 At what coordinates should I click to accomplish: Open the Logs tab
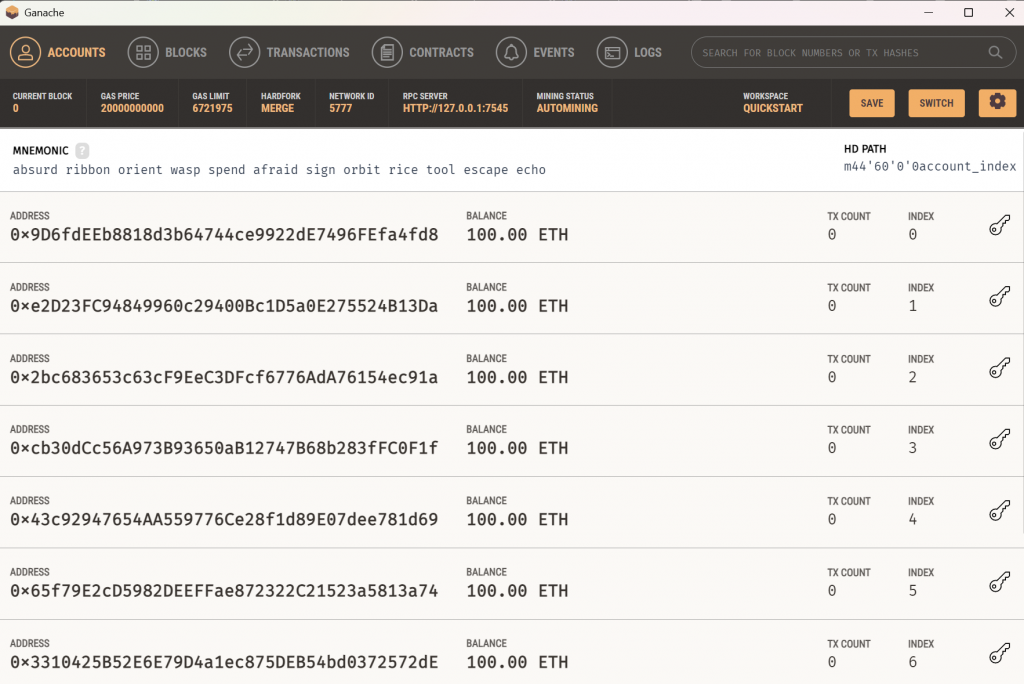pos(629,52)
